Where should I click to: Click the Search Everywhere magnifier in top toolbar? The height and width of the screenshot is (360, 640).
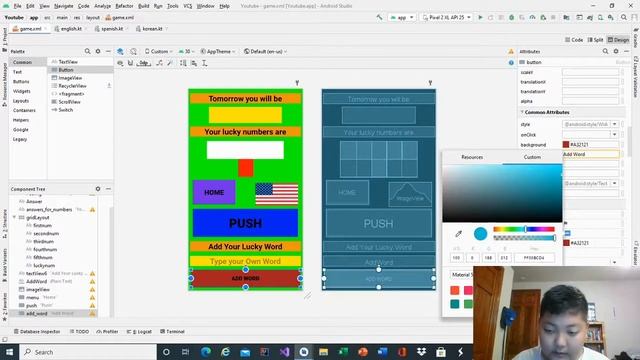tap(624, 18)
